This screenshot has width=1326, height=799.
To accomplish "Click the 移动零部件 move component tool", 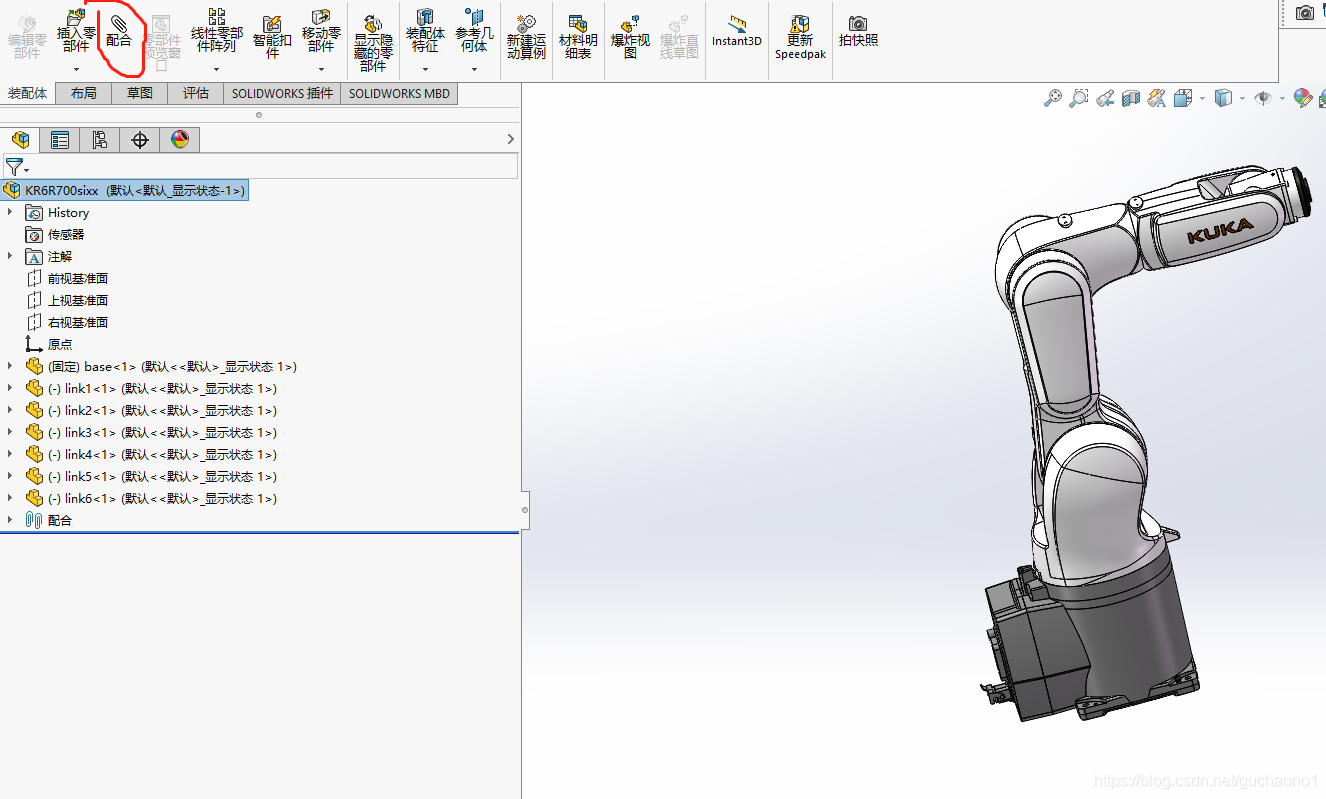I will pos(321,32).
